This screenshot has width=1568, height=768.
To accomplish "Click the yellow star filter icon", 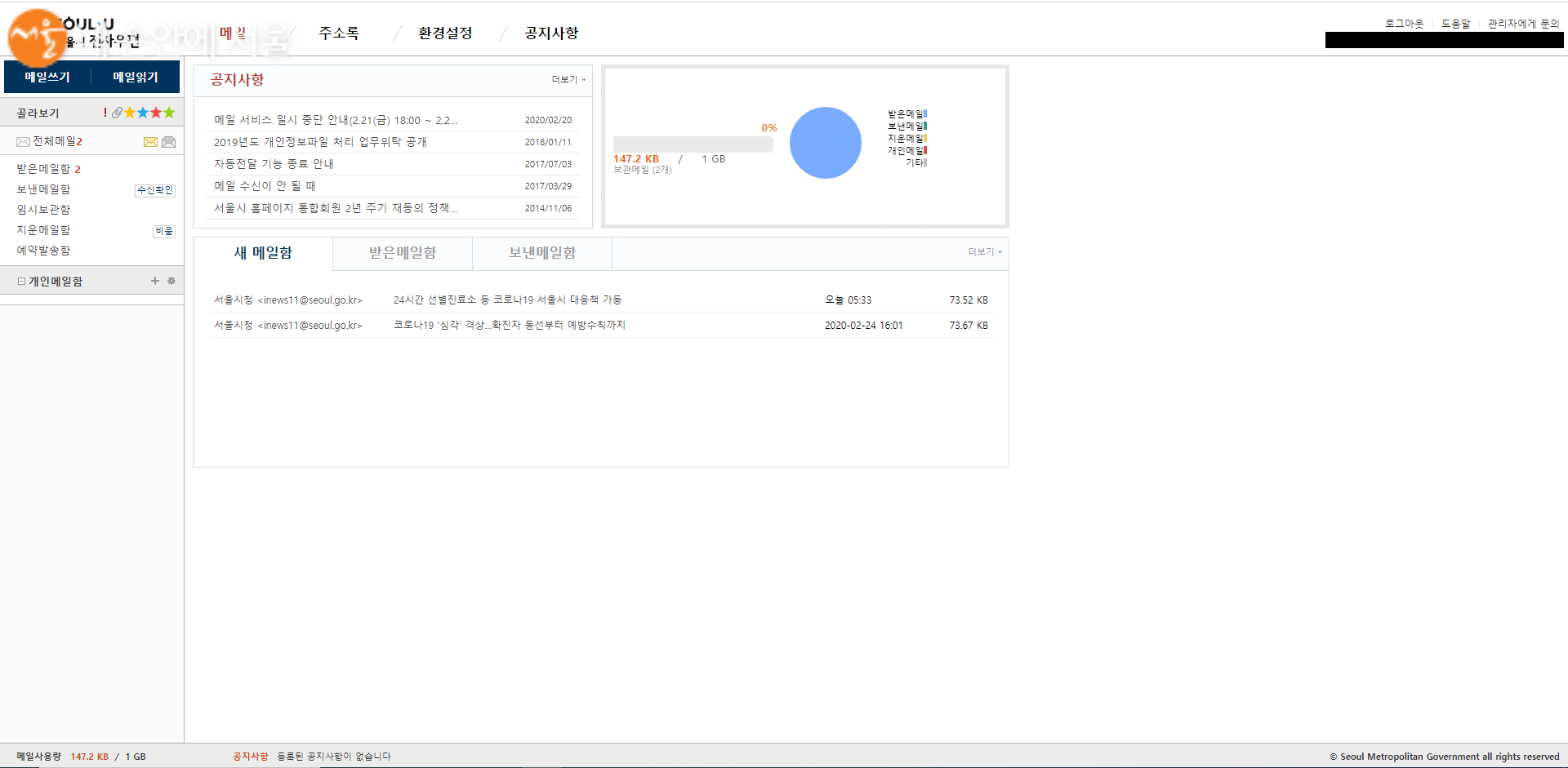I will coord(130,113).
